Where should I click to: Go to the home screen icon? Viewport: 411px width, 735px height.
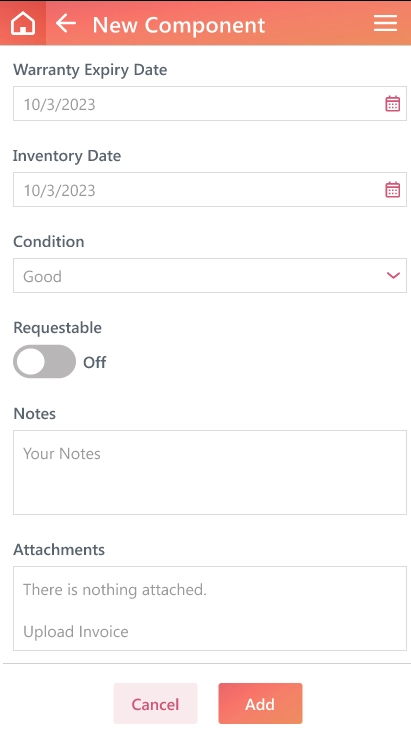23,23
